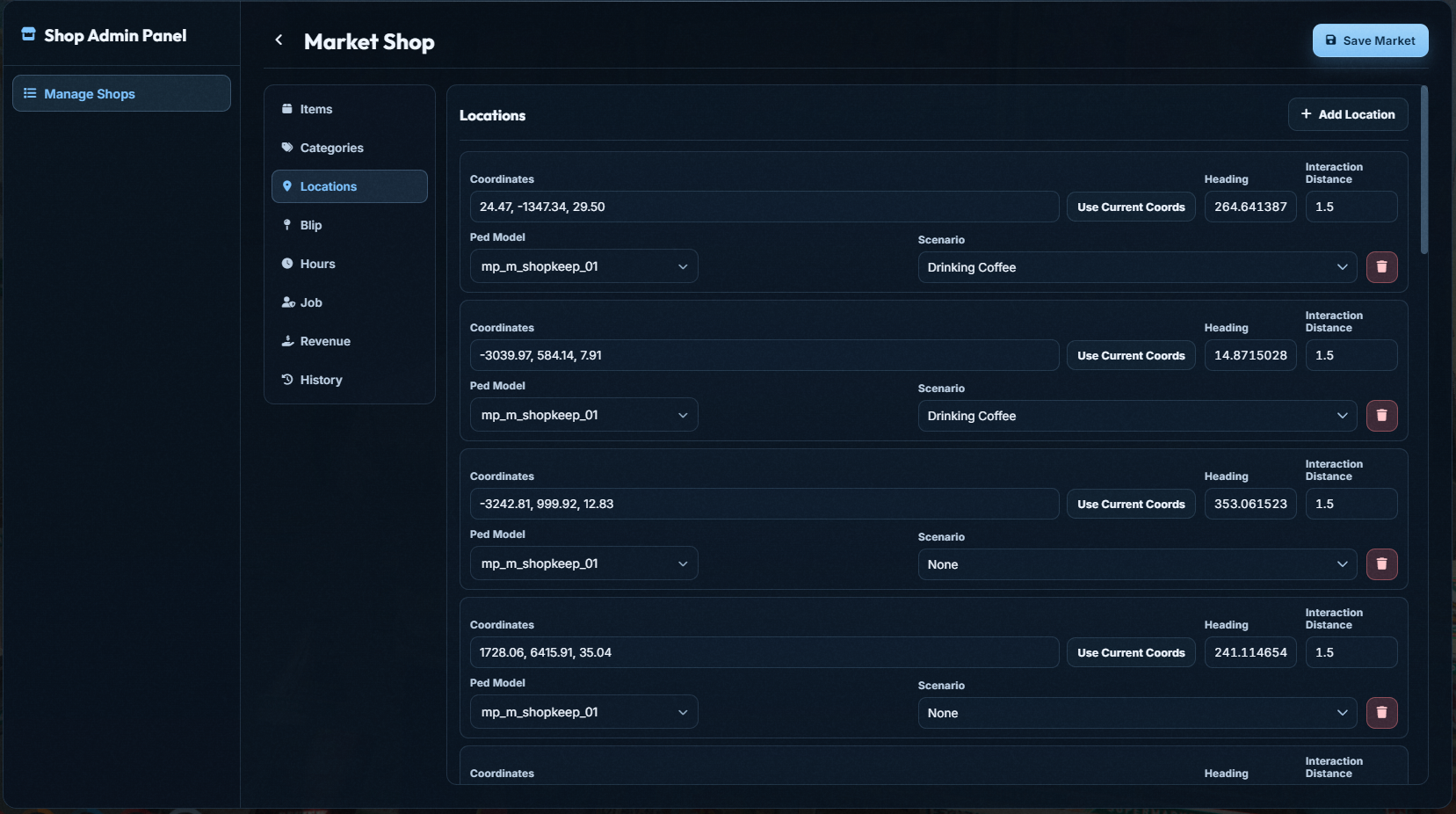Edit interaction distance for -3039.97, 584.14 location
1456x814 pixels.
(x=1351, y=355)
